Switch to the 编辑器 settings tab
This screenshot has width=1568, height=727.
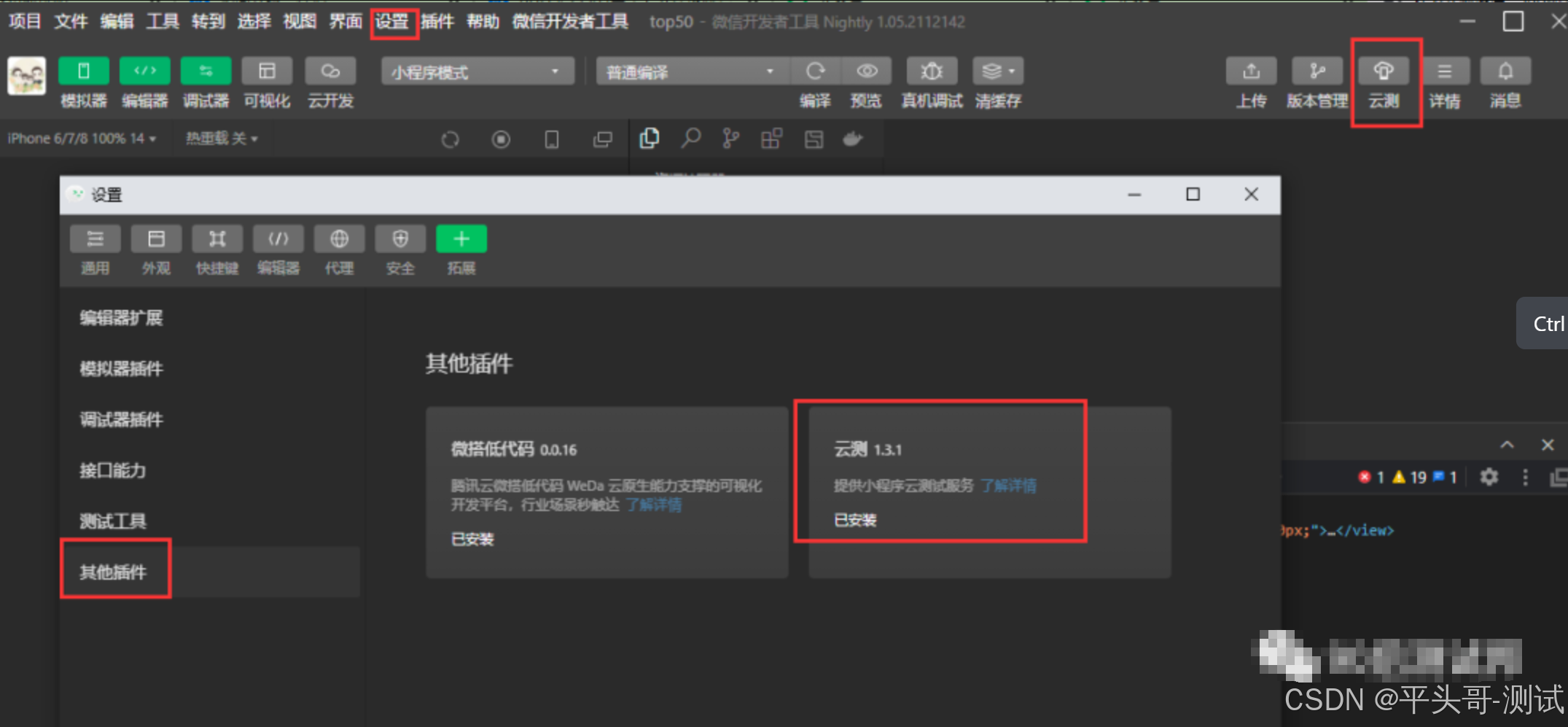click(278, 239)
